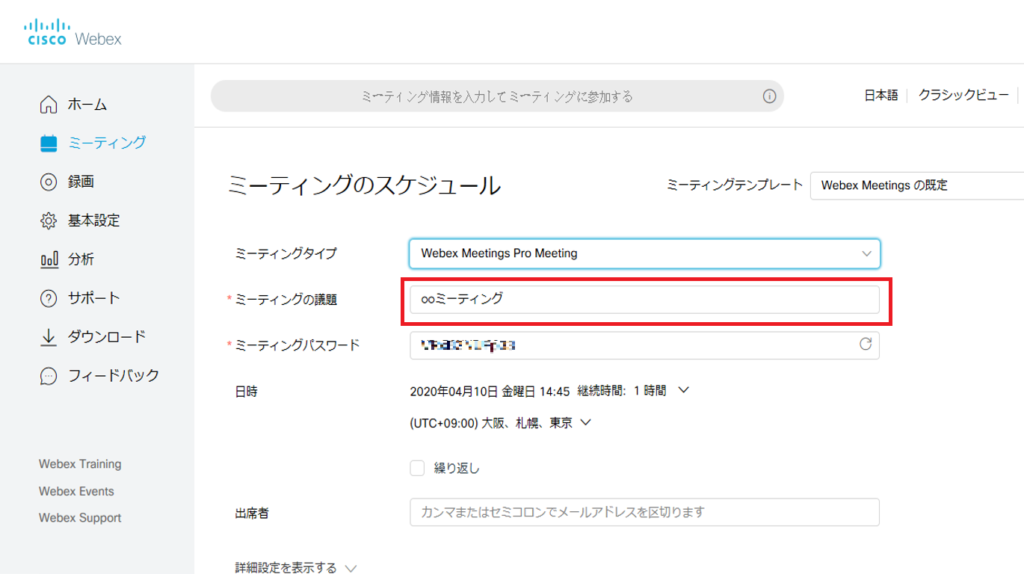The image size is (1024, 574).
Task: Open the ミーティングテンプレート dropdown
Action: pyautogui.click(x=917, y=185)
